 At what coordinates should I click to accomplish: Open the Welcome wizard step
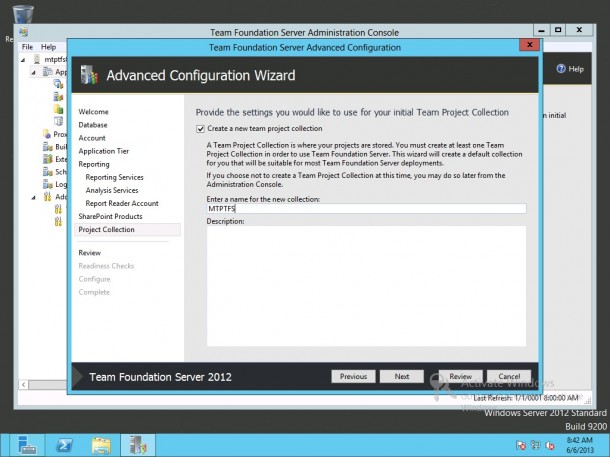tap(93, 112)
